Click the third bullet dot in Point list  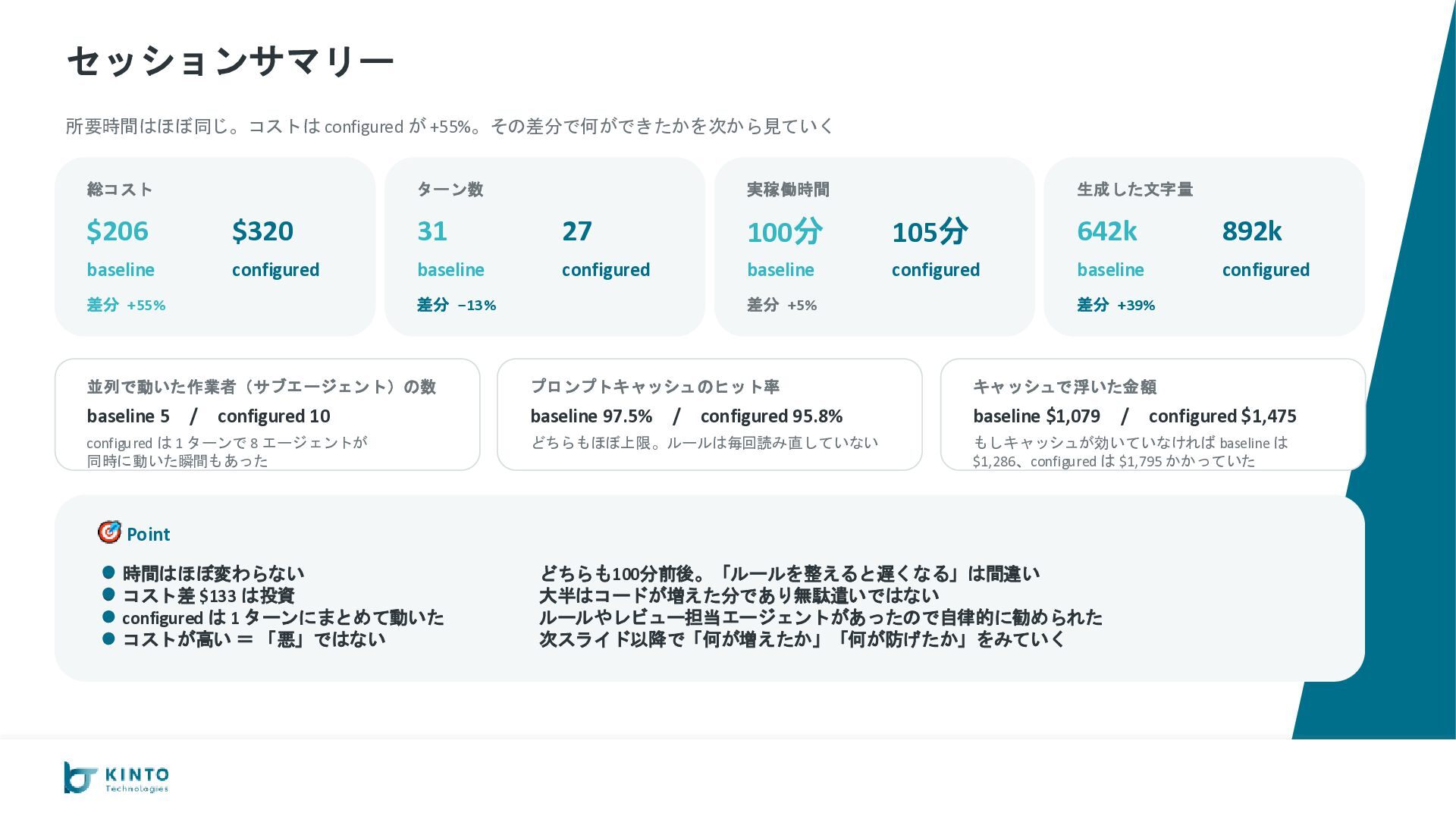(x=108, y=617)
